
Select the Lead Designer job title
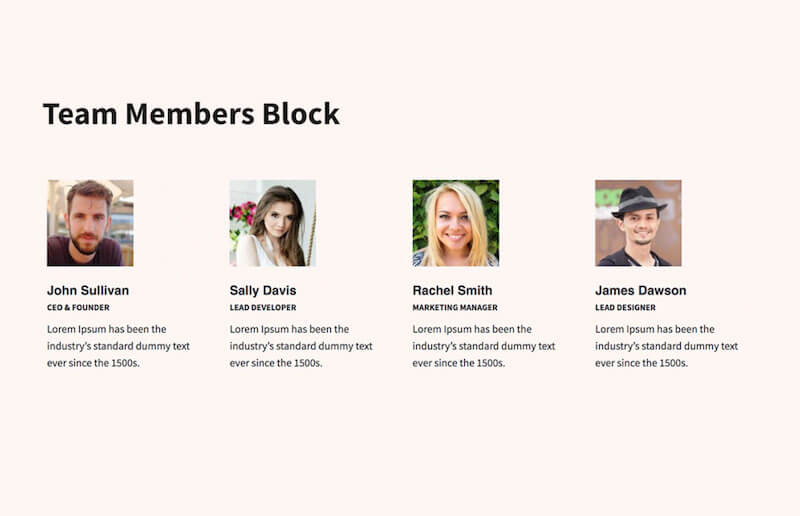click(625, 307)
